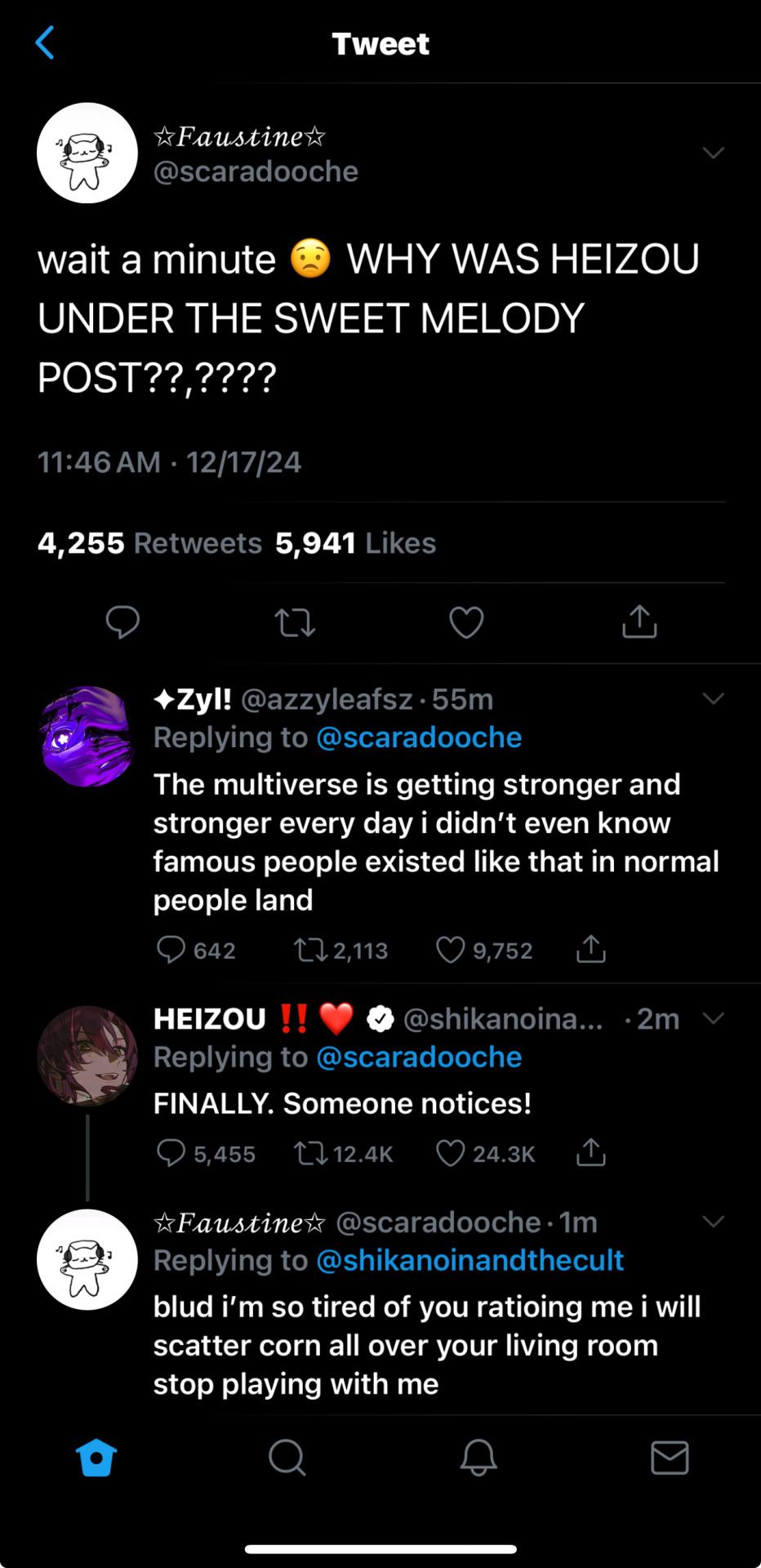View the 4,255 Retweets list
The width and height of the screenshot is (761, 1568).
[x=150, y=543]
